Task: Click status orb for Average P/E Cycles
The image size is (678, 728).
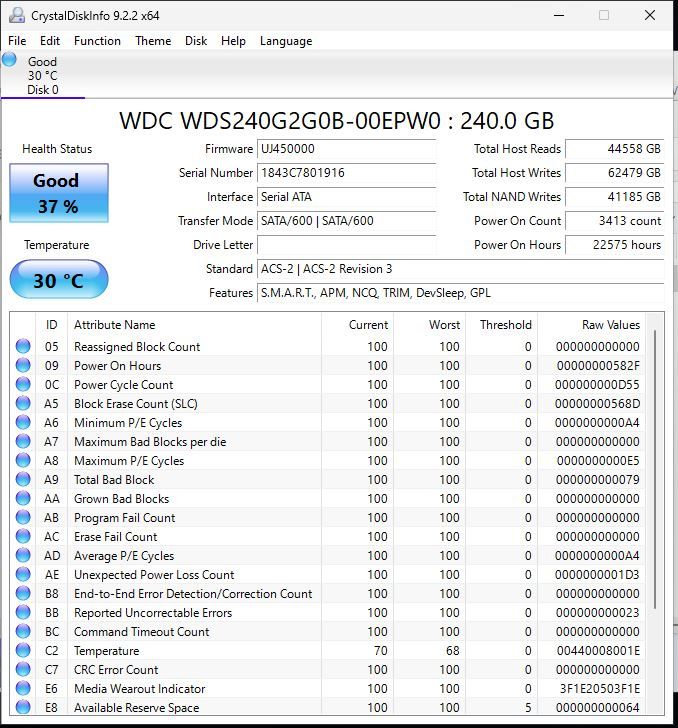Action: [x=23, y=556]
